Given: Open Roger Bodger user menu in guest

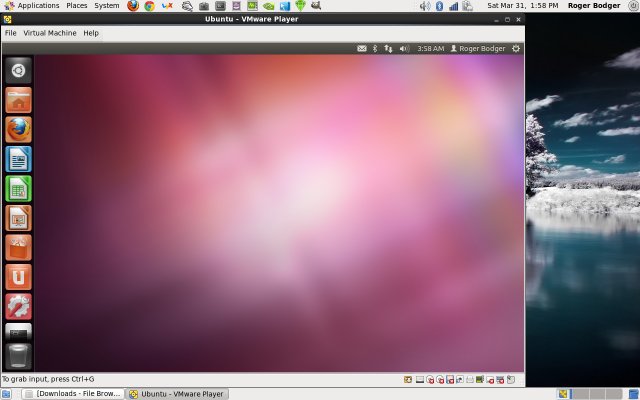Looking at the screenshot, I should pos(478,49).
